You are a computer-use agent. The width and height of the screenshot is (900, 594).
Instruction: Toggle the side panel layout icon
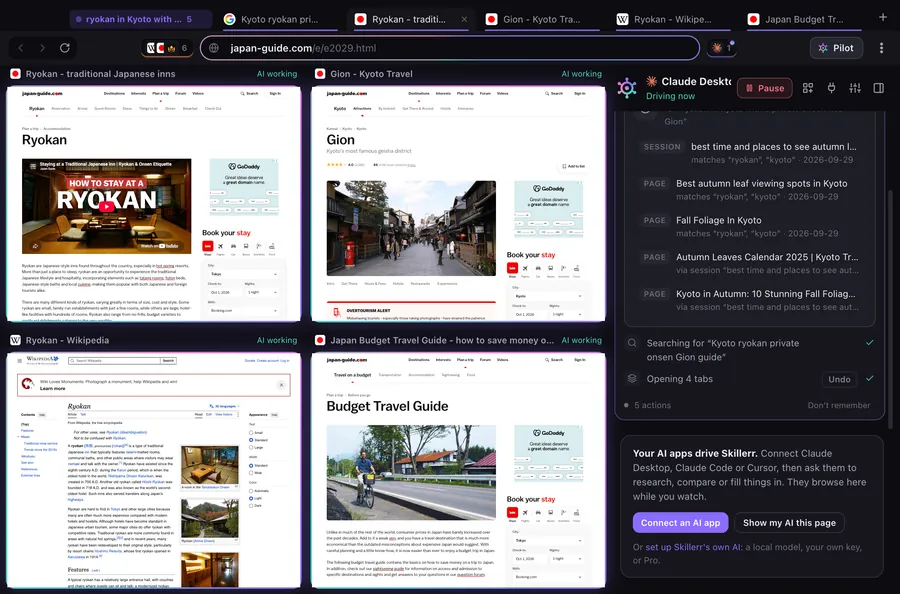click(878, 88)
